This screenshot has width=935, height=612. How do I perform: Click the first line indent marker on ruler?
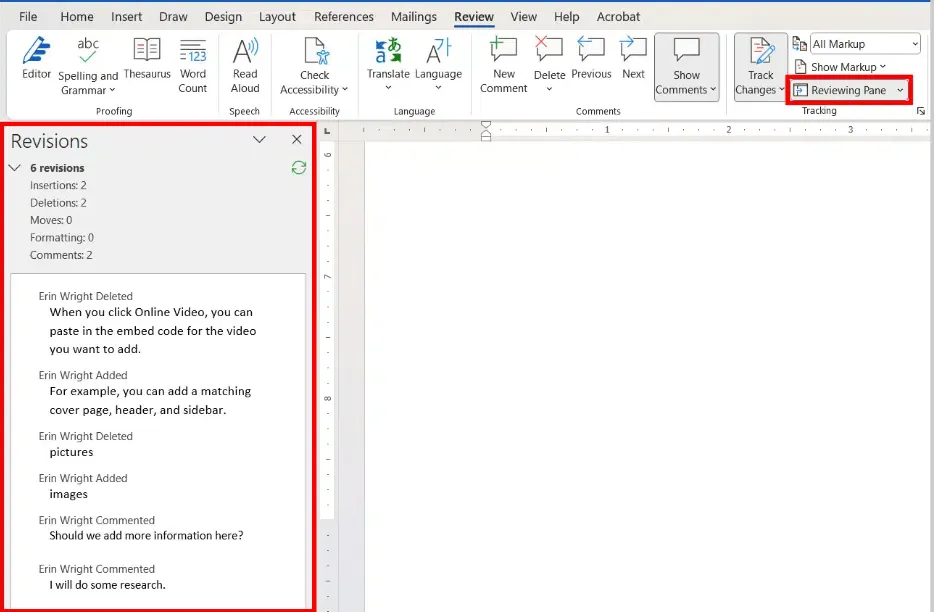point(486,125)
